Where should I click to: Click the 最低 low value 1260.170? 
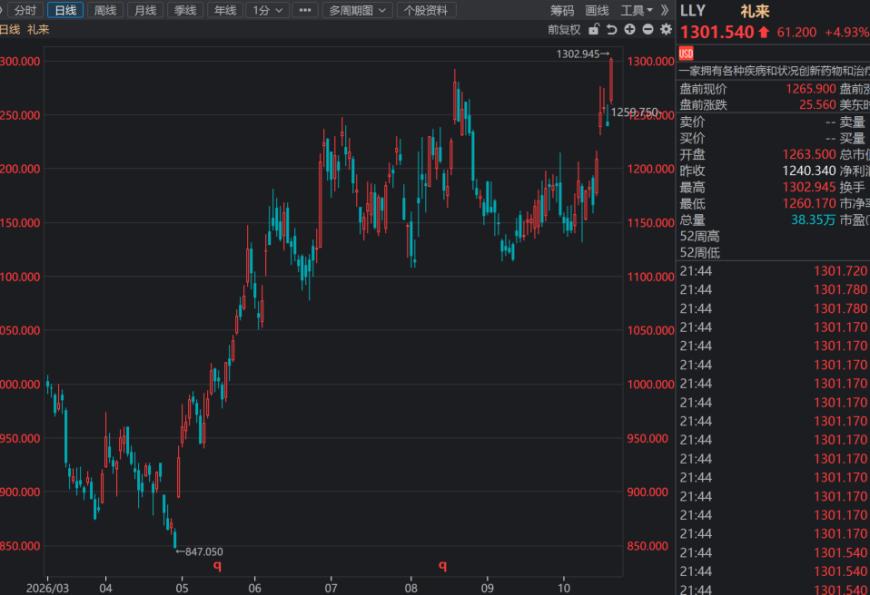click(808, 204)
